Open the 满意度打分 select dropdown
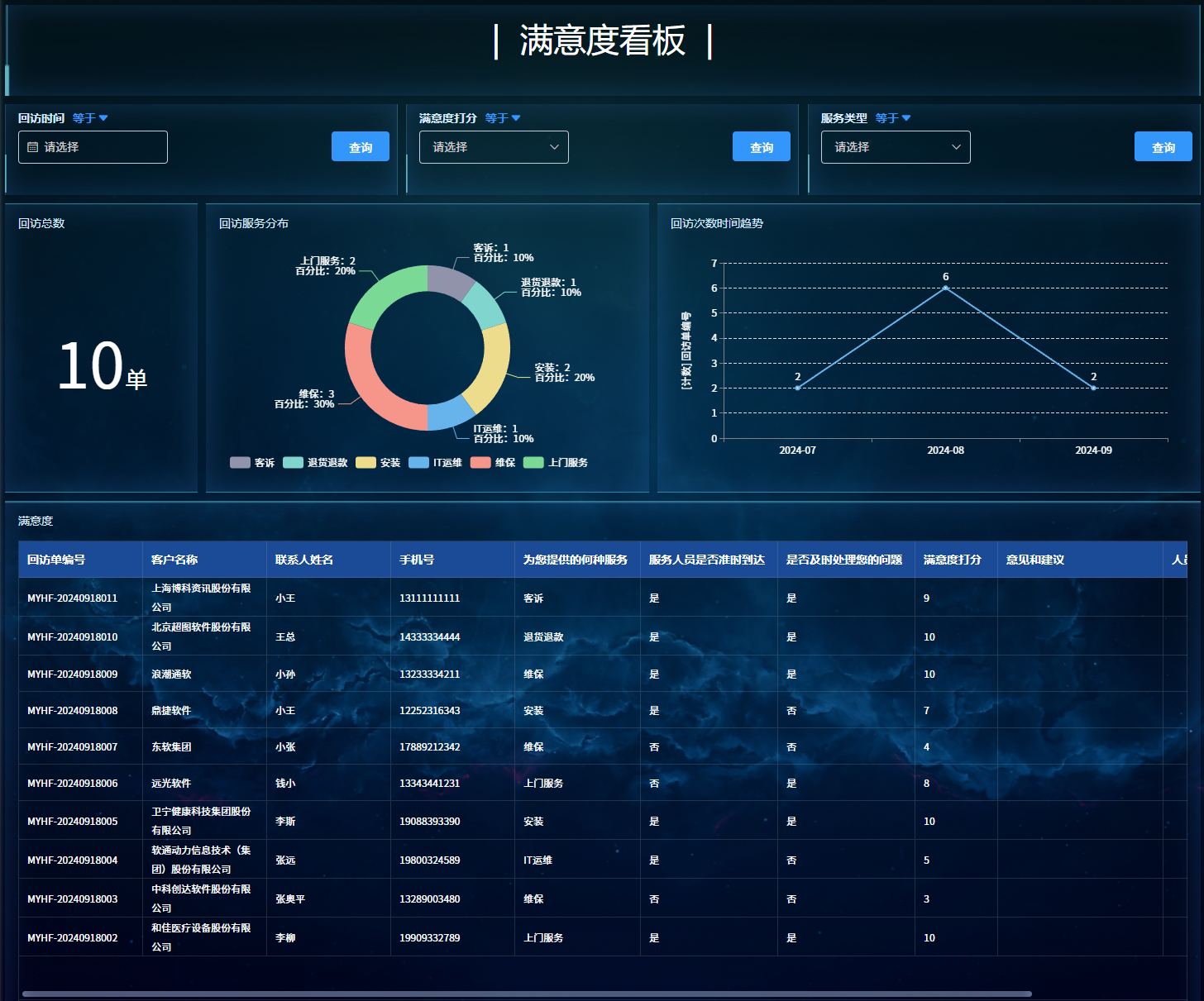Image resolution: width=1204 pixels, height=1001 pixels. pyautogui.click(x=494, y=147)
